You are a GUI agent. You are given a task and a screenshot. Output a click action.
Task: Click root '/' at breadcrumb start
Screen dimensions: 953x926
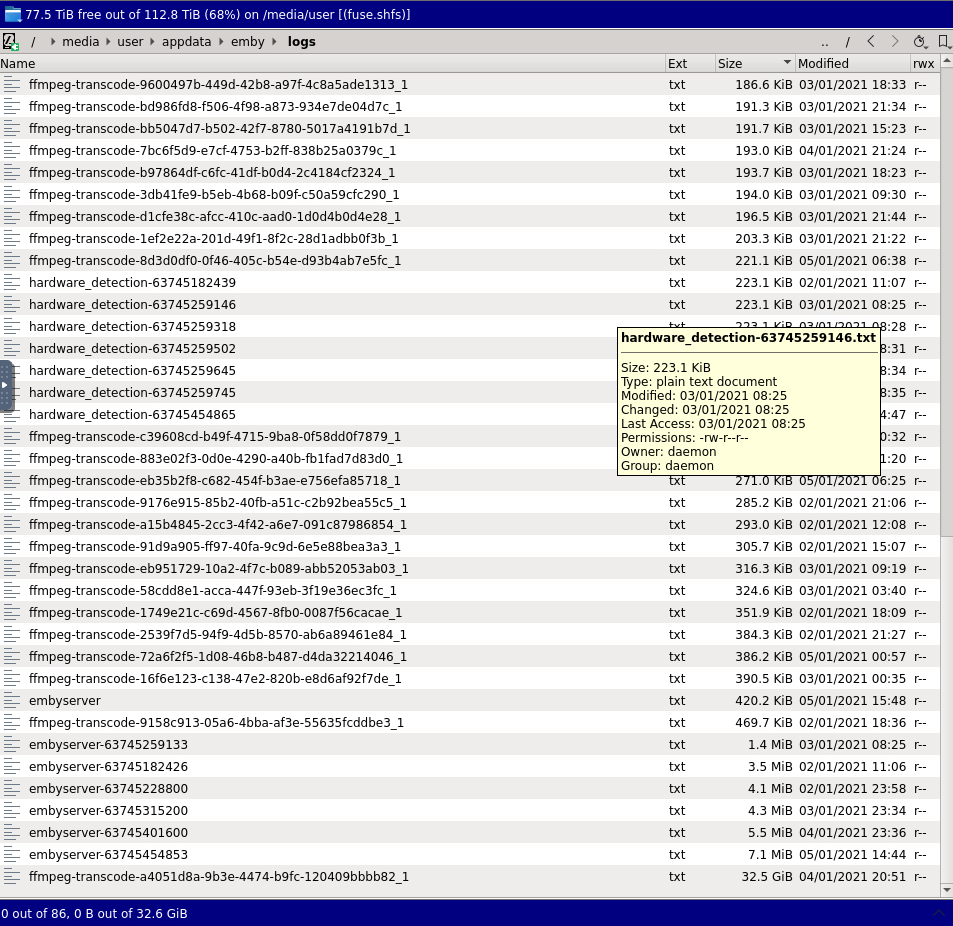(x=33, y=41)
